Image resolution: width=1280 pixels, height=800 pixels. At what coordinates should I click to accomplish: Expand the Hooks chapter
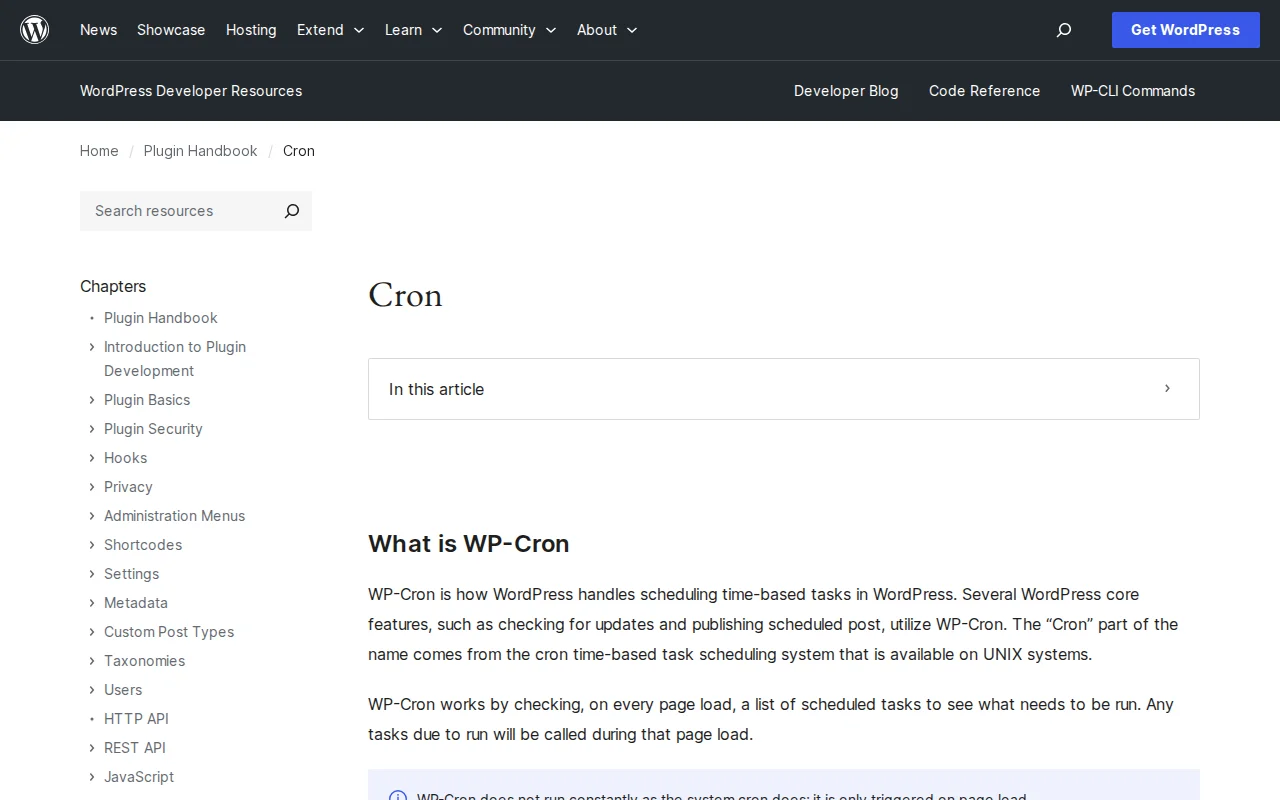point(91,458)
